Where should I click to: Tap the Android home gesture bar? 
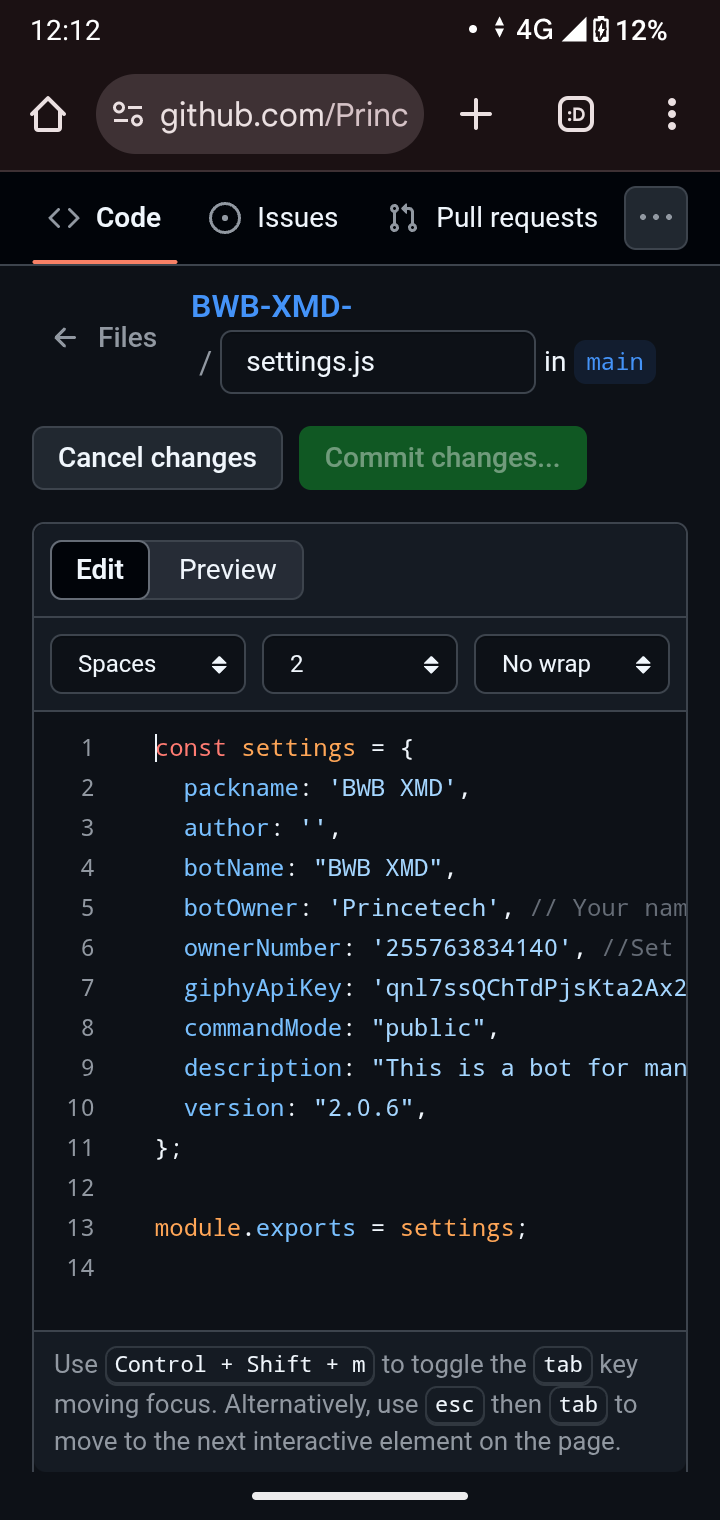[360, 1496]
